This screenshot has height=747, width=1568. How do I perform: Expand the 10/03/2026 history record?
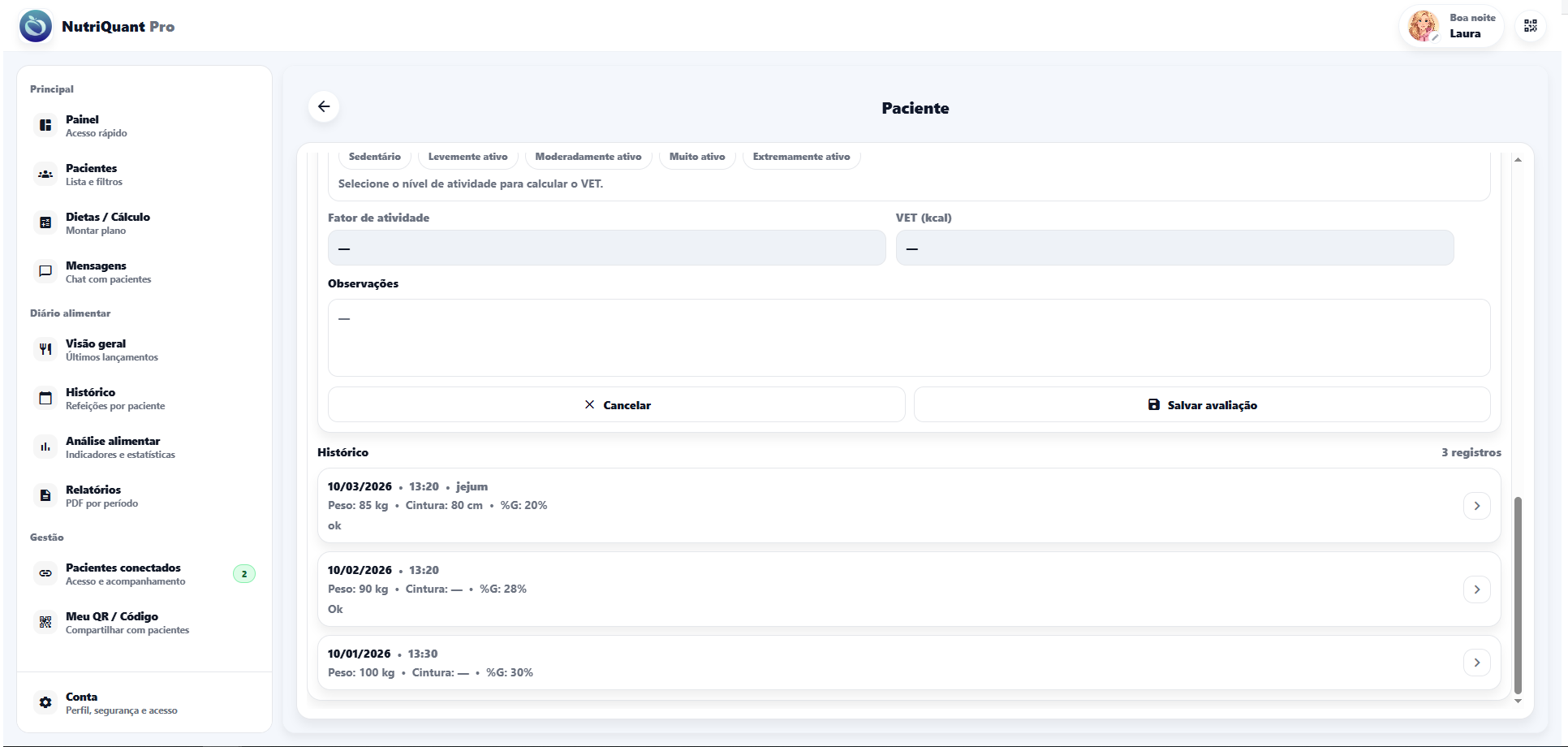pyautogui.click(x=1476, y=506)
